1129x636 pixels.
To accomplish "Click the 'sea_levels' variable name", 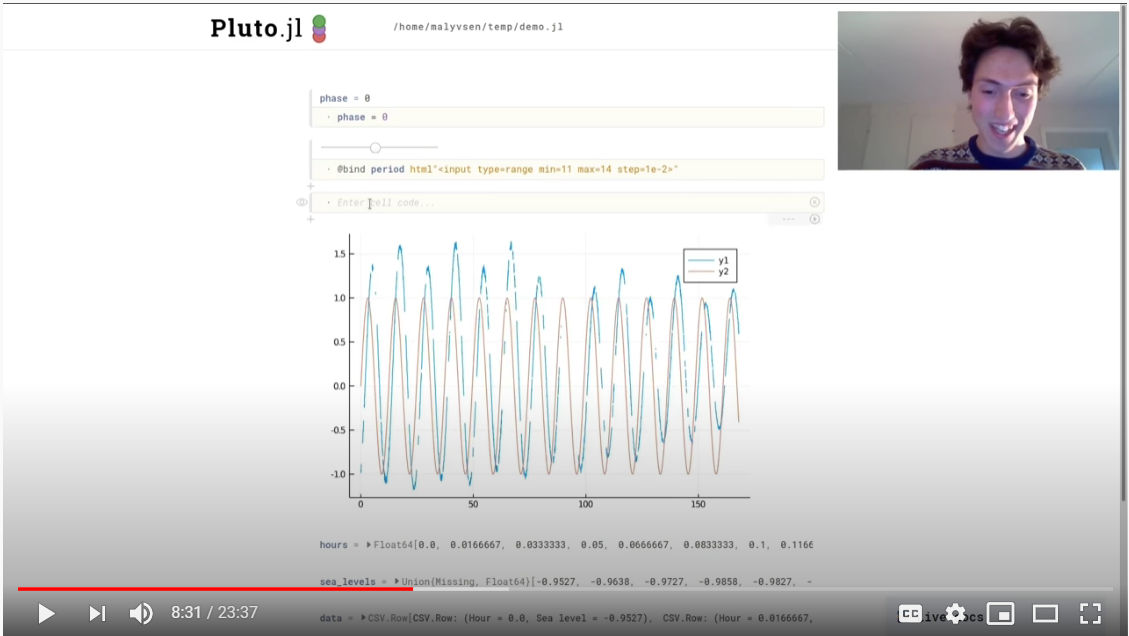I will click(x=348, y=581).
